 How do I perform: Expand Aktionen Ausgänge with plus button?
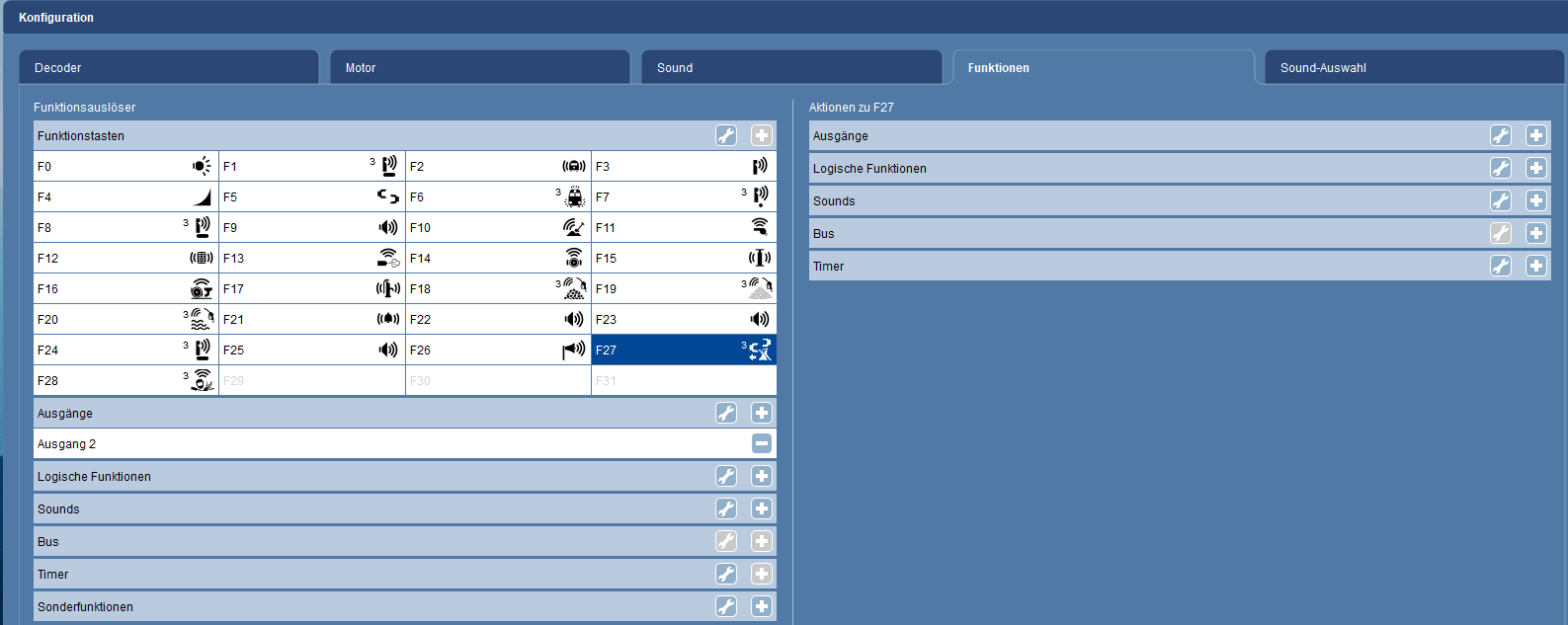tap(1536, 136)
